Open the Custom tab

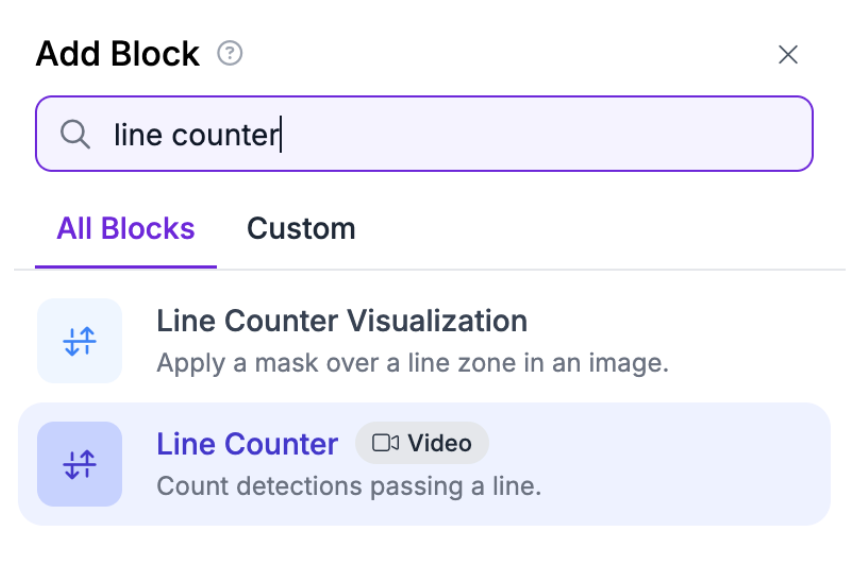tap(301, 229)
